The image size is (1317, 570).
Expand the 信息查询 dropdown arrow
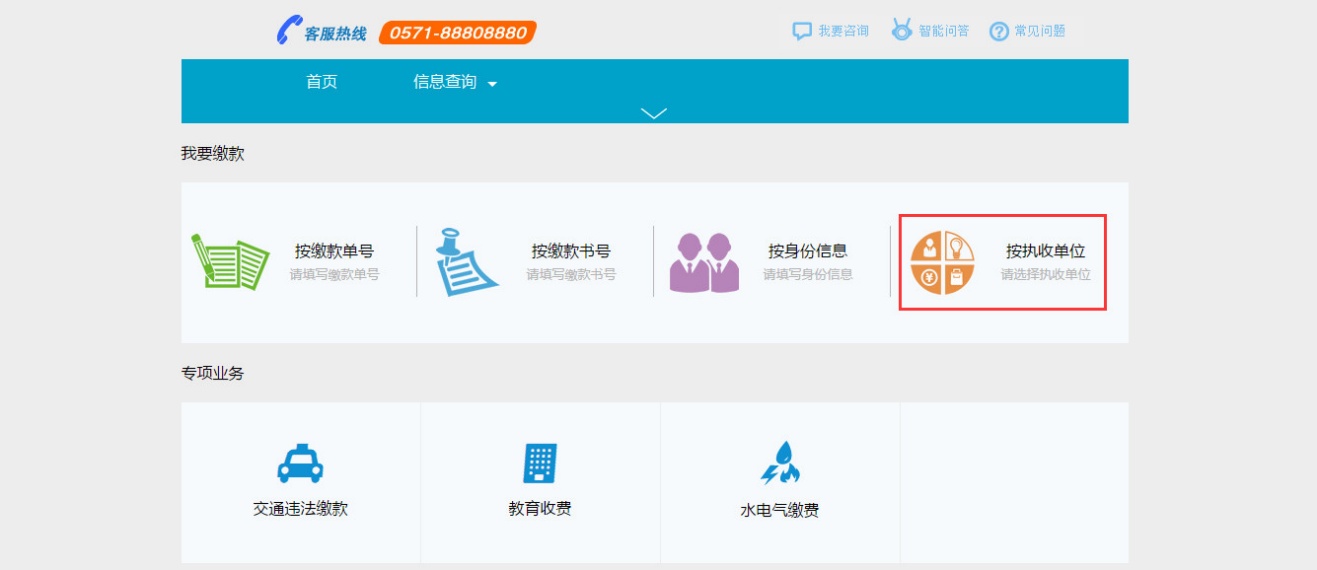click(492, 85)
